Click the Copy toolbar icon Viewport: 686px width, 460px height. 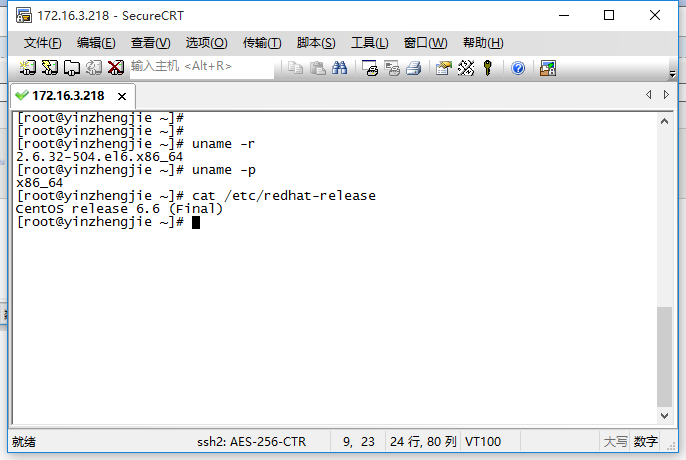[296, 68]
